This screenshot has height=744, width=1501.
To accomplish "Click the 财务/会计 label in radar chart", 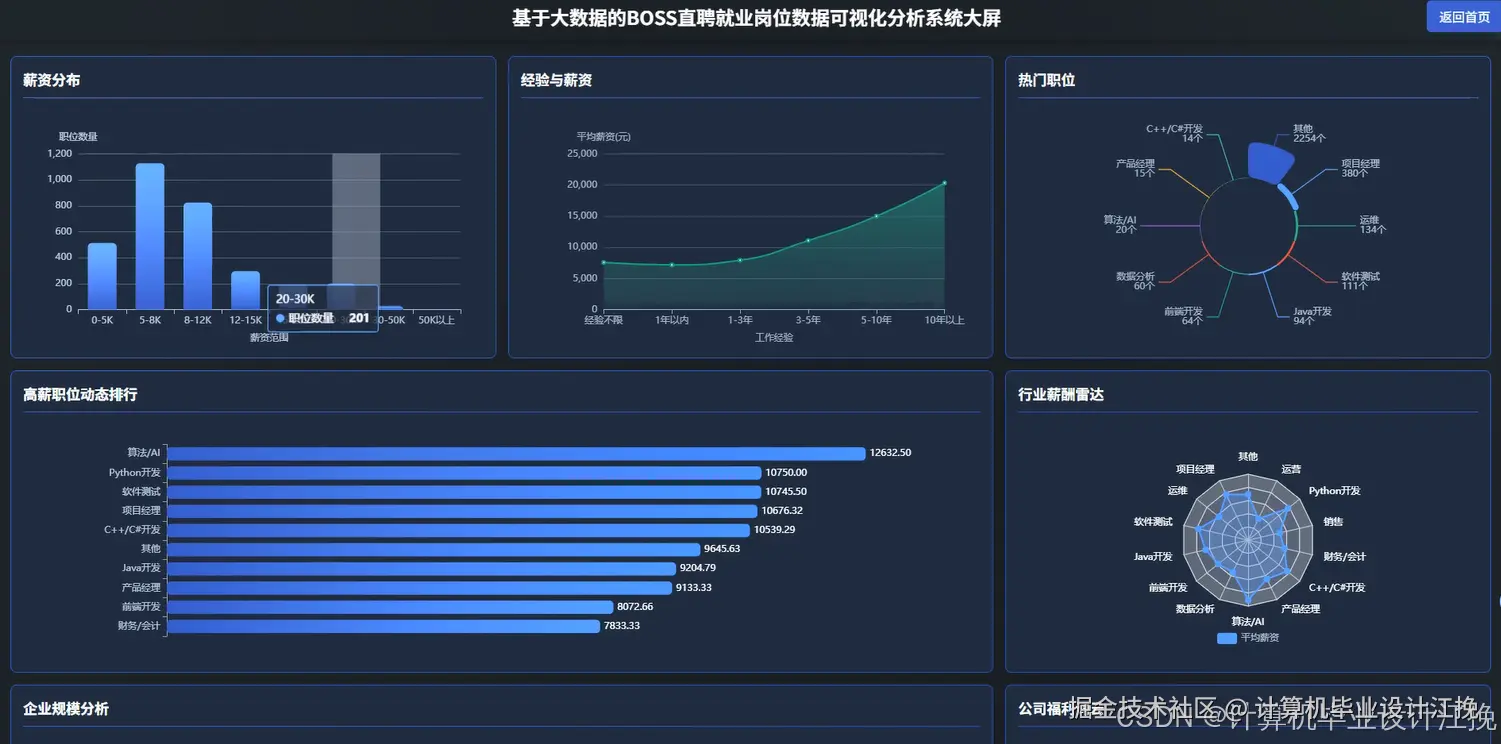I will tap(1344, 557).
